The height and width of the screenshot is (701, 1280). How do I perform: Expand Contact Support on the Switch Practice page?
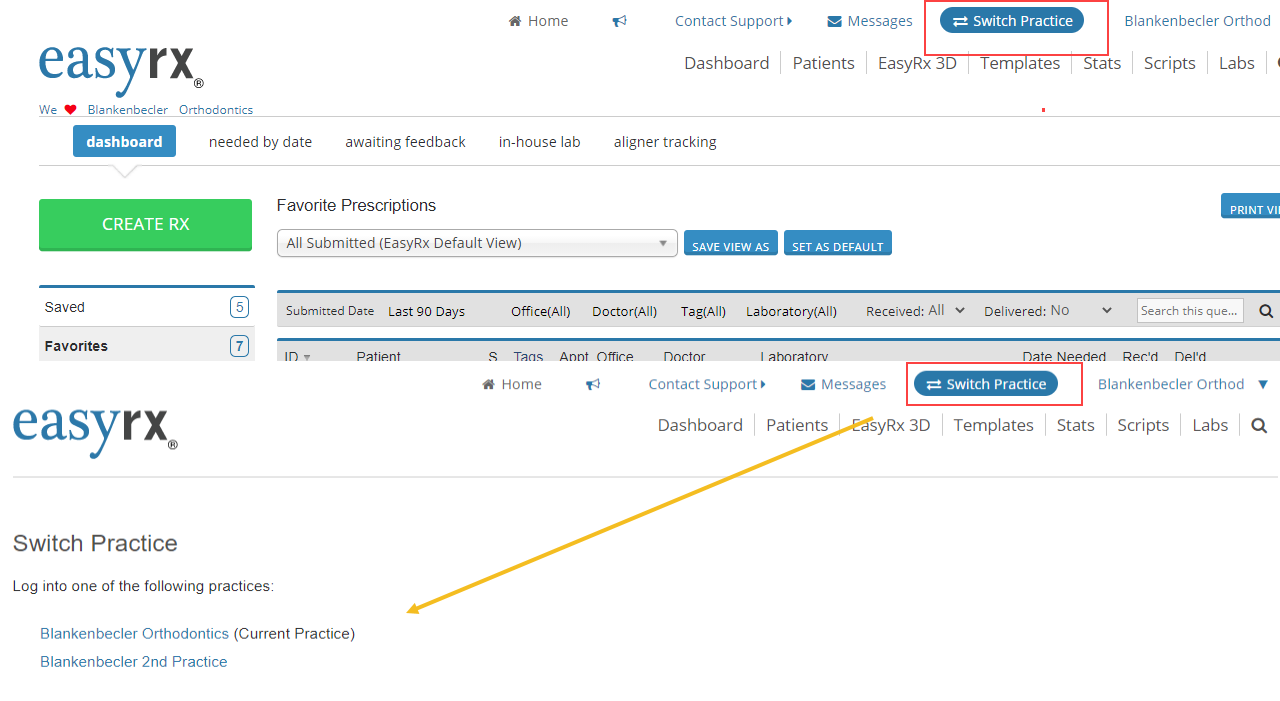pyautogui.click(x=707, y=384)
